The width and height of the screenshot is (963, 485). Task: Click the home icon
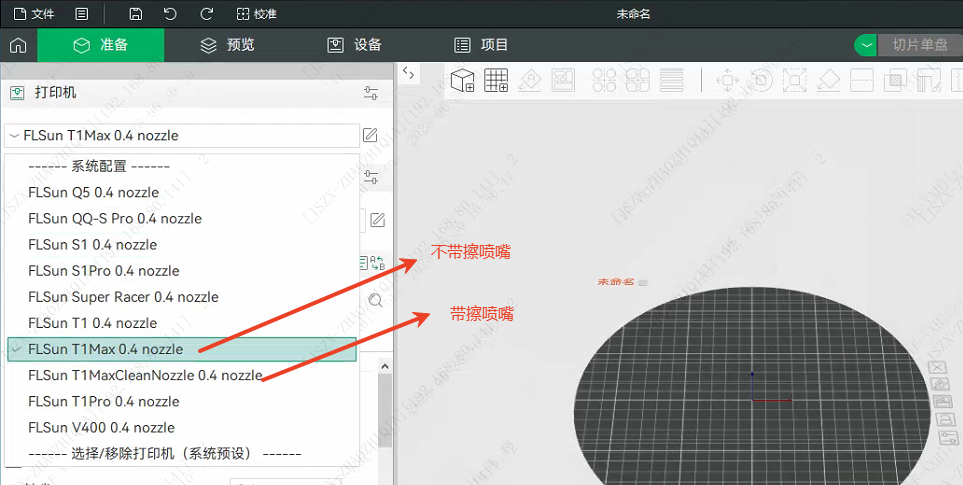[17, 45]
